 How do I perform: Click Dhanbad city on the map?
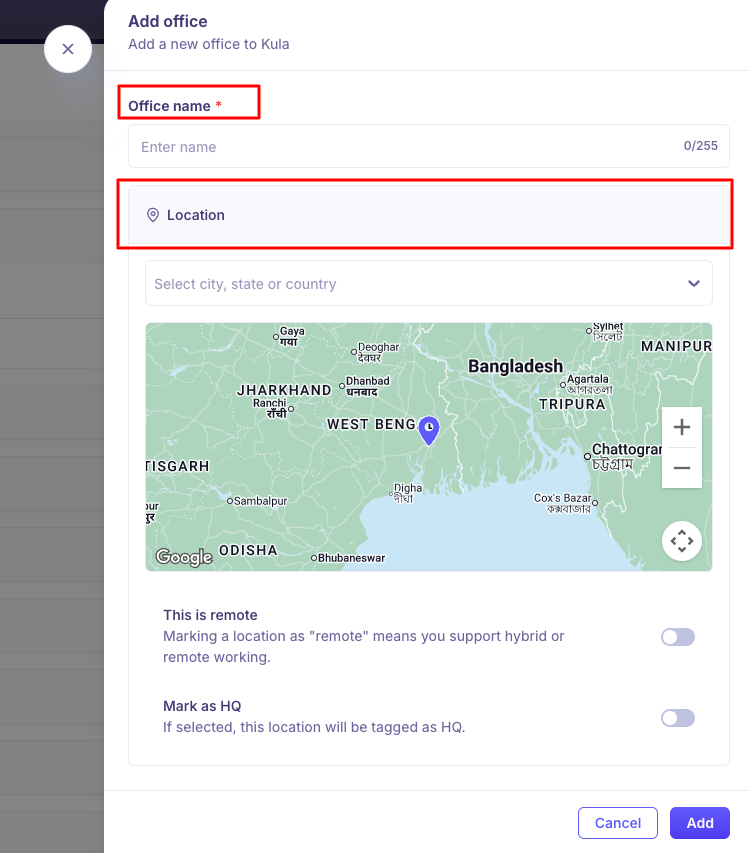point(367,382)
